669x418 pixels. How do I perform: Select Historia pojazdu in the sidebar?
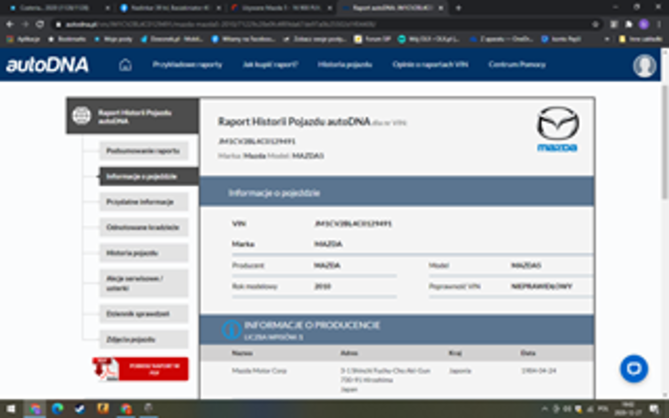point(144,253)
